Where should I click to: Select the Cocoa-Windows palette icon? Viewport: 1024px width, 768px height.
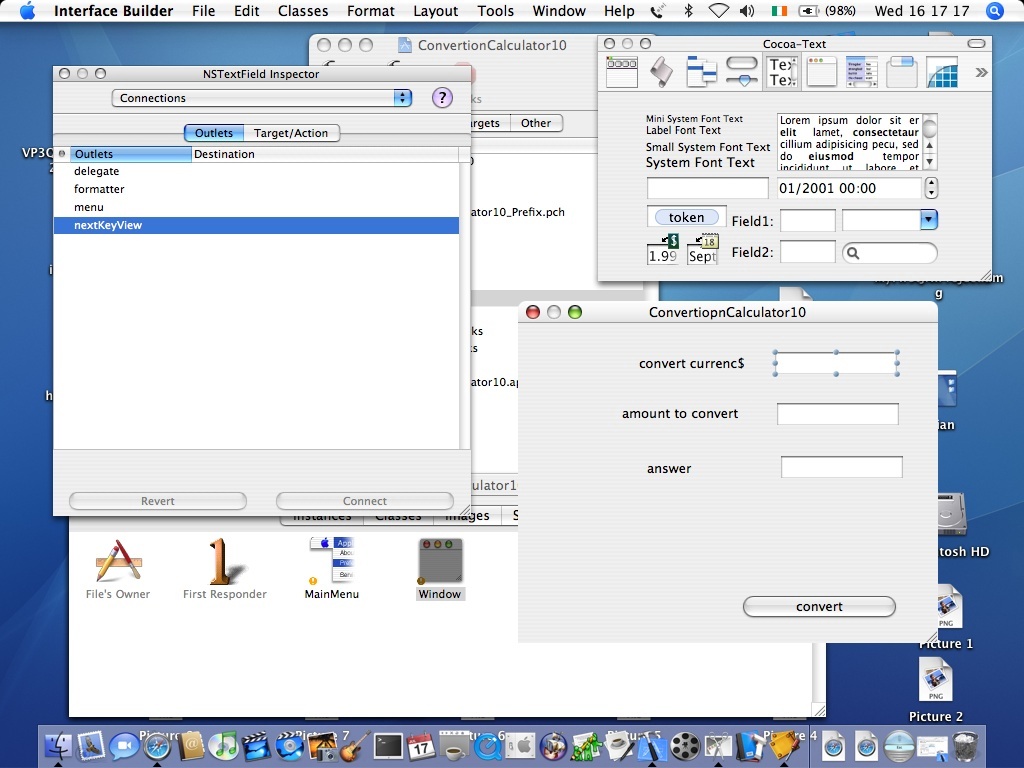coord(822,72)
